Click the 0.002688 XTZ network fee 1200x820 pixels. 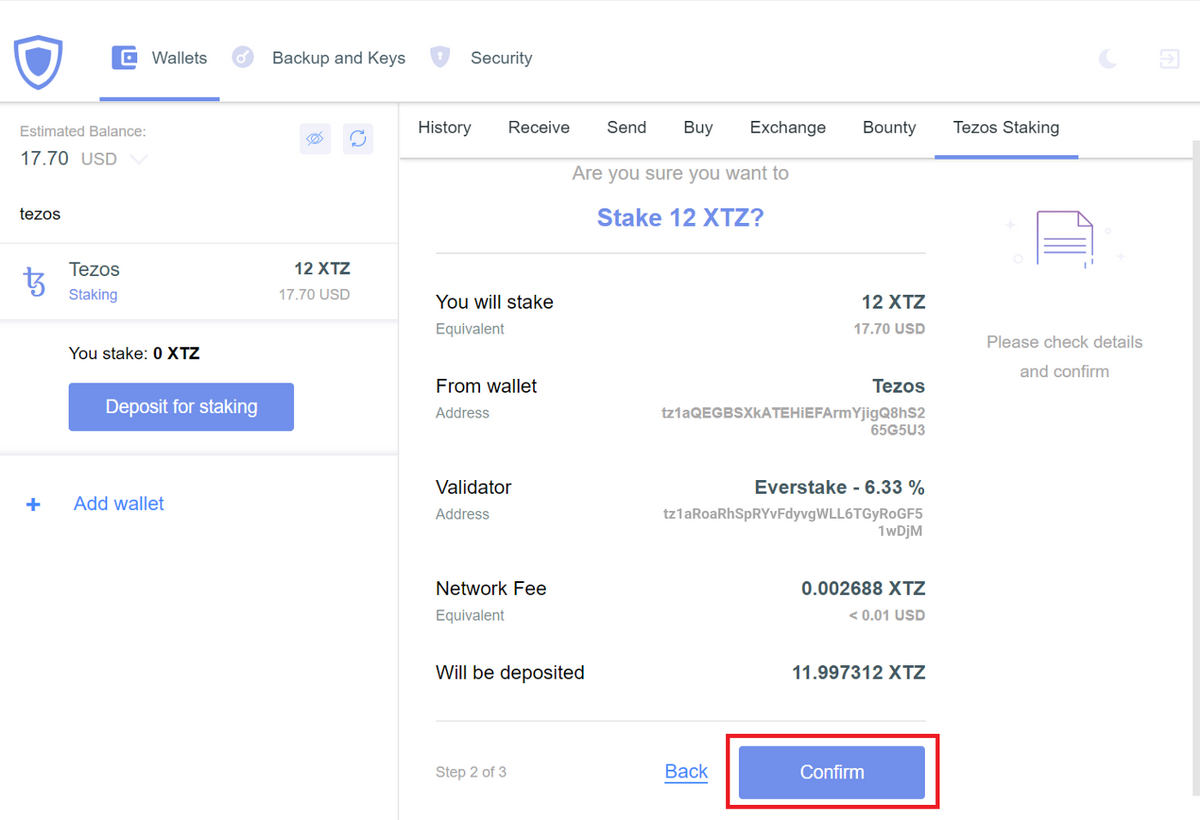pyautogui.click(x=863, y=589)
